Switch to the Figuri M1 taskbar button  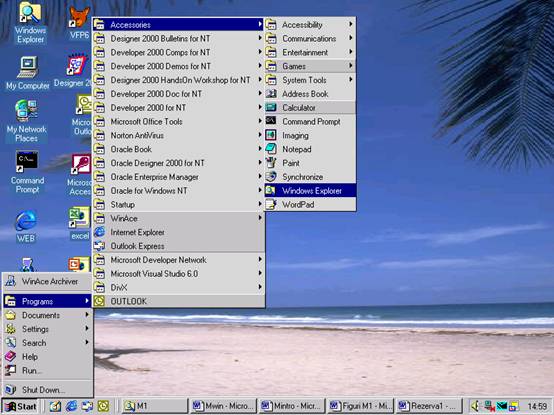tap(360, 406)
